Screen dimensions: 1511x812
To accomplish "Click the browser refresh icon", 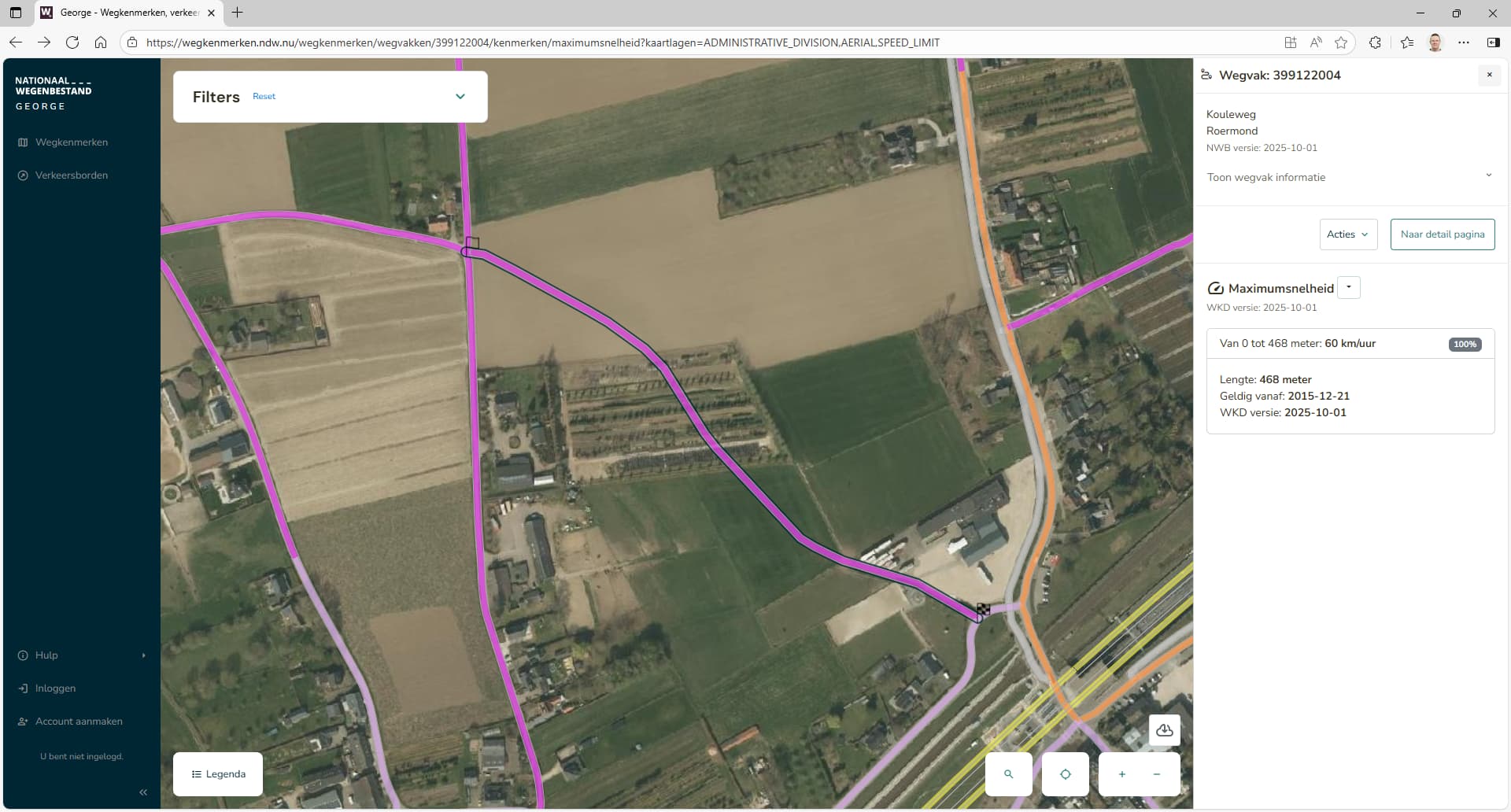I will pos(72,42).
